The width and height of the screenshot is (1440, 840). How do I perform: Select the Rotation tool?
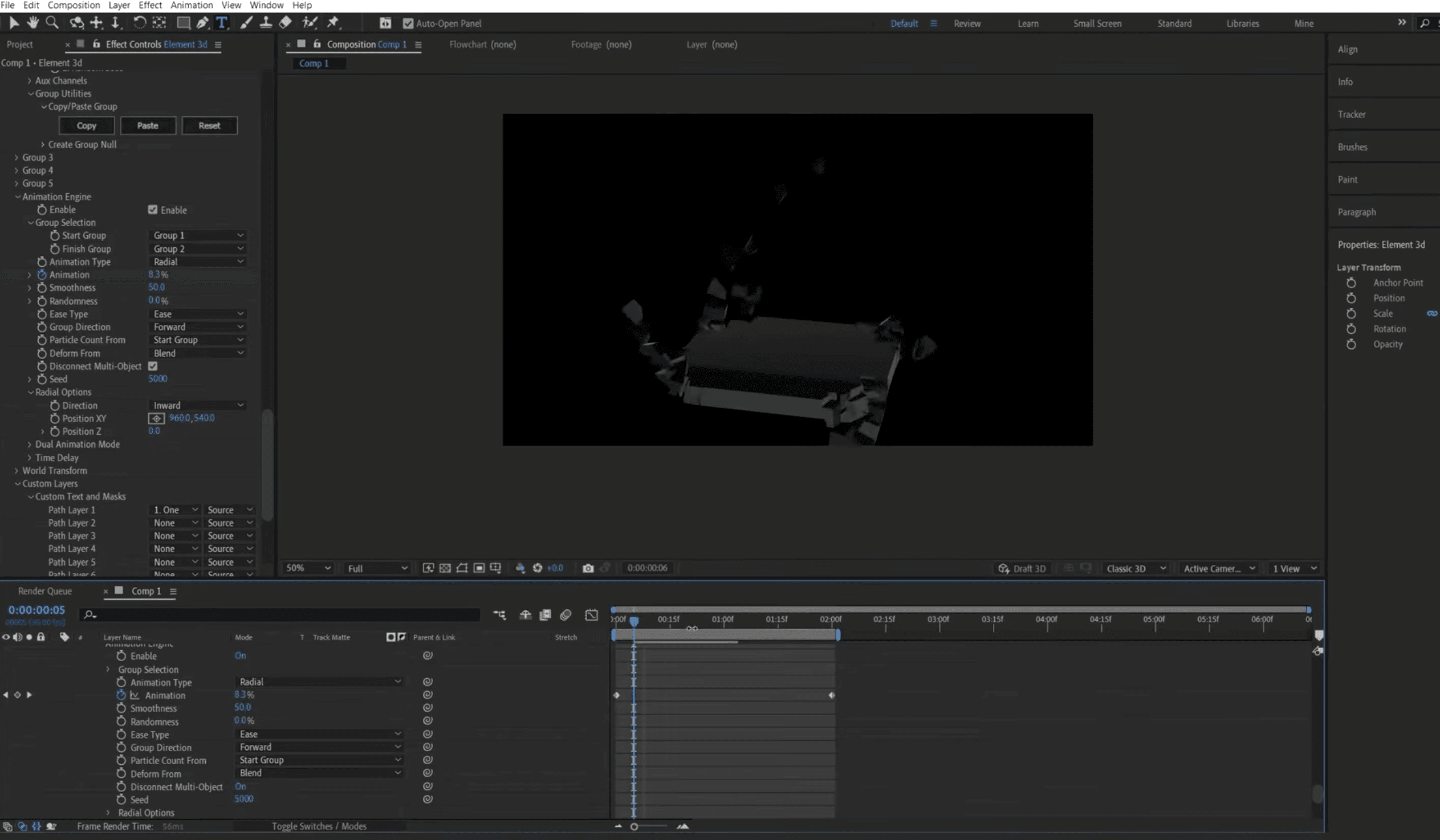140,23
